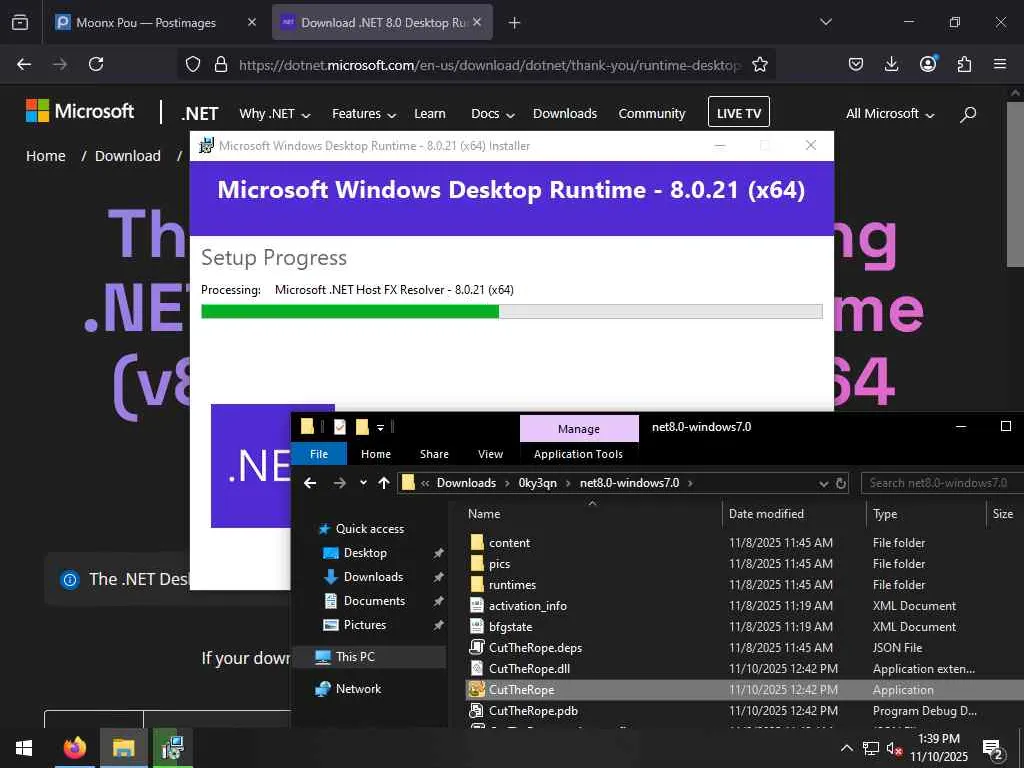
Task: Click the muted volume tray icon
Action: [x=894, y=749]
